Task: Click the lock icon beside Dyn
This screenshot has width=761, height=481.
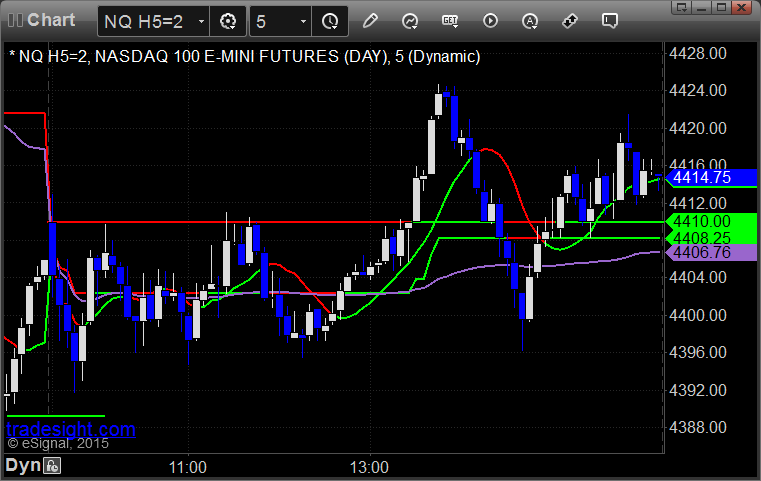Action: [52, 466]
